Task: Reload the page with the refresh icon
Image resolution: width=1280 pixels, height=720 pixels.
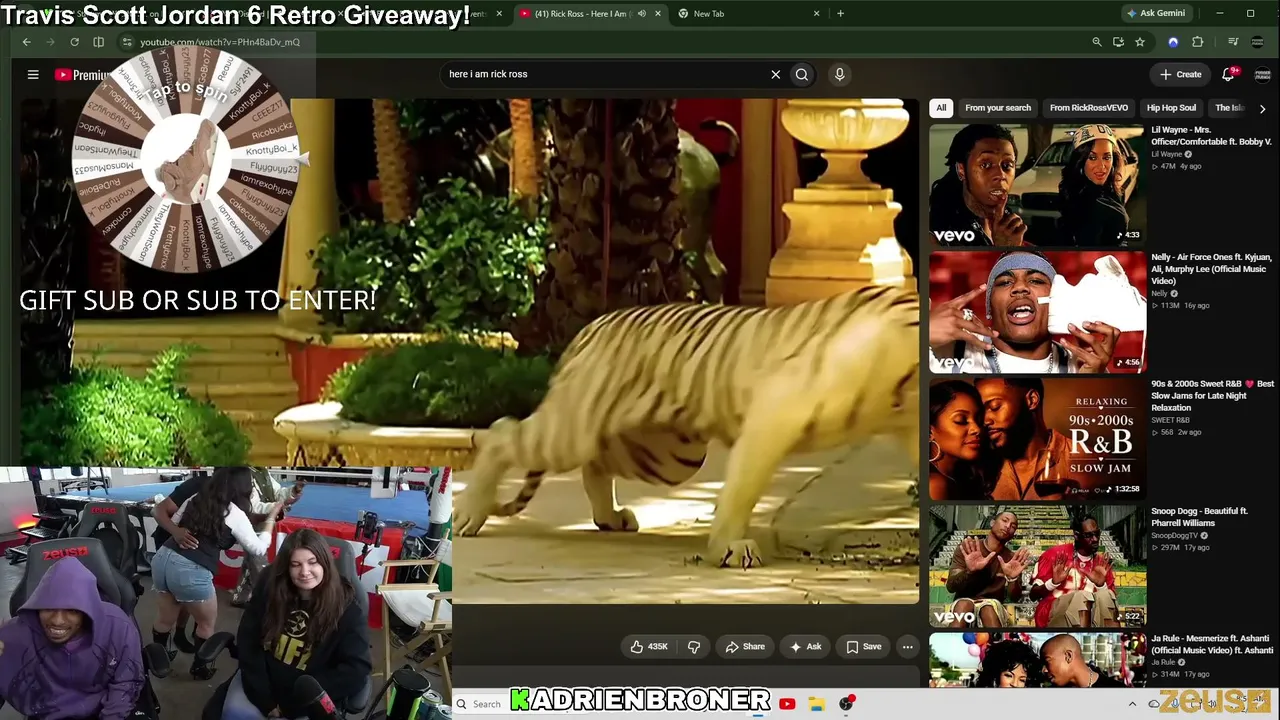Action: [x=74, y=42]
